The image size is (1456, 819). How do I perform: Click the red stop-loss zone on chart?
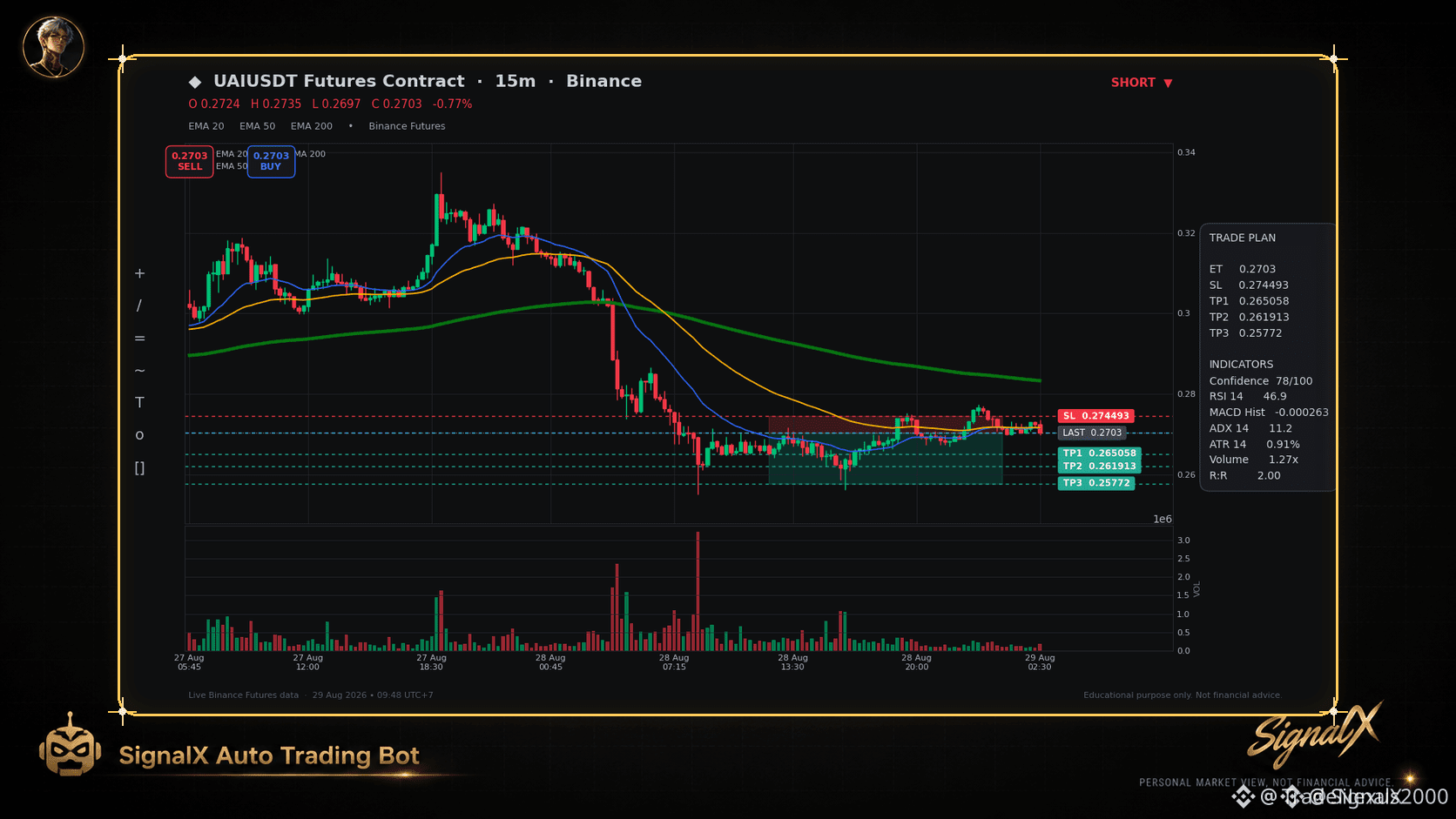click(885, 424)
